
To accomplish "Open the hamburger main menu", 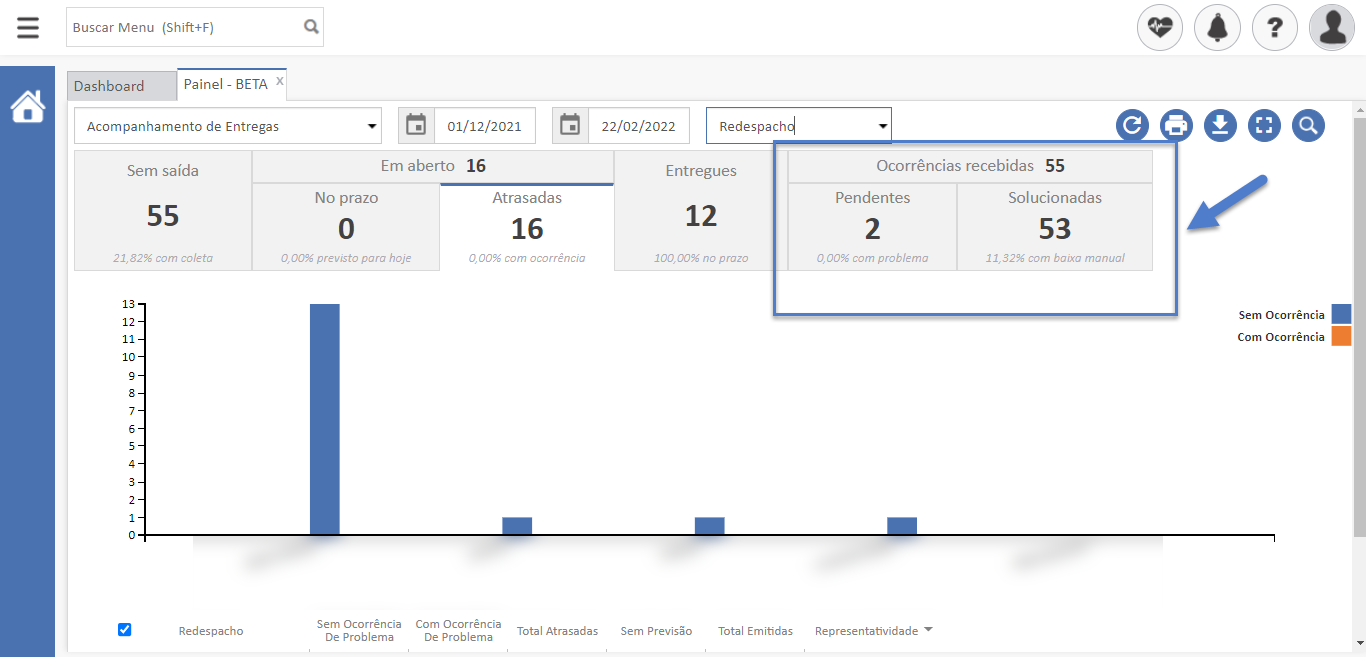I will (28, 27).
